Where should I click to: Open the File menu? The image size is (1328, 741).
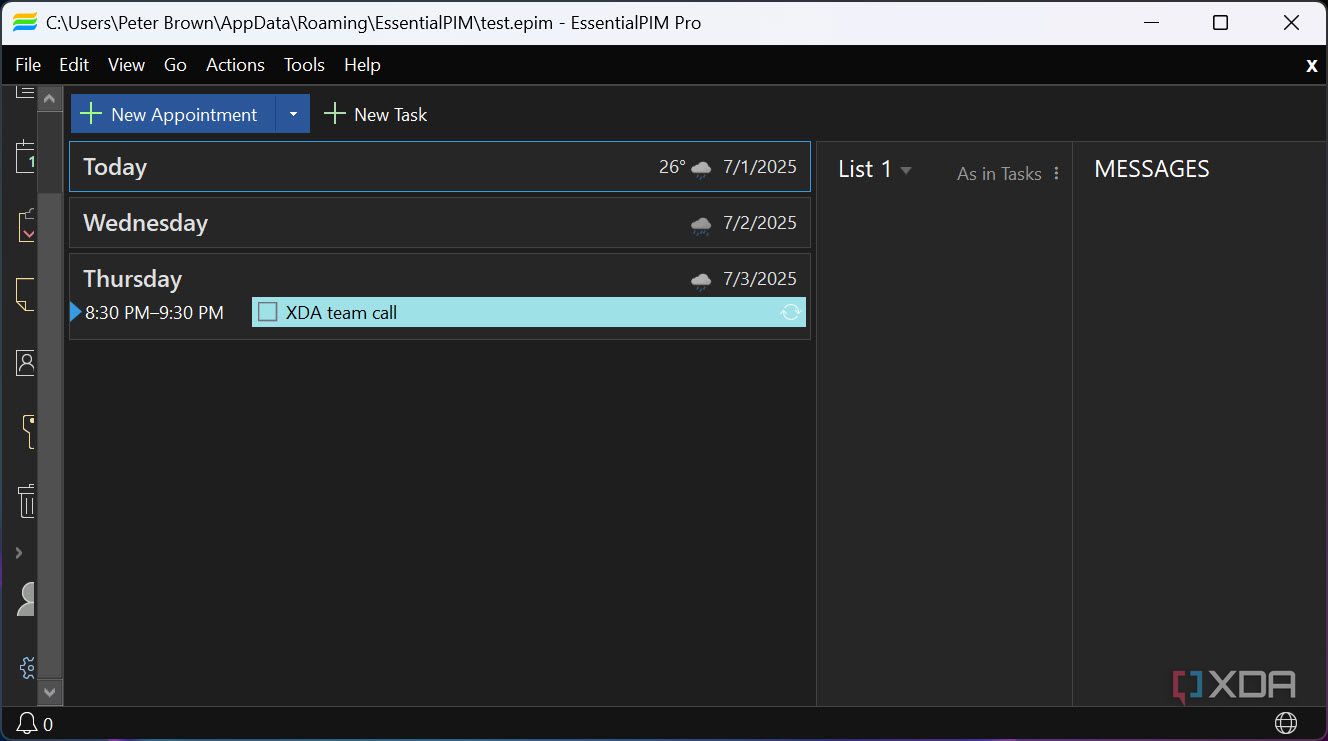point(28,64)
